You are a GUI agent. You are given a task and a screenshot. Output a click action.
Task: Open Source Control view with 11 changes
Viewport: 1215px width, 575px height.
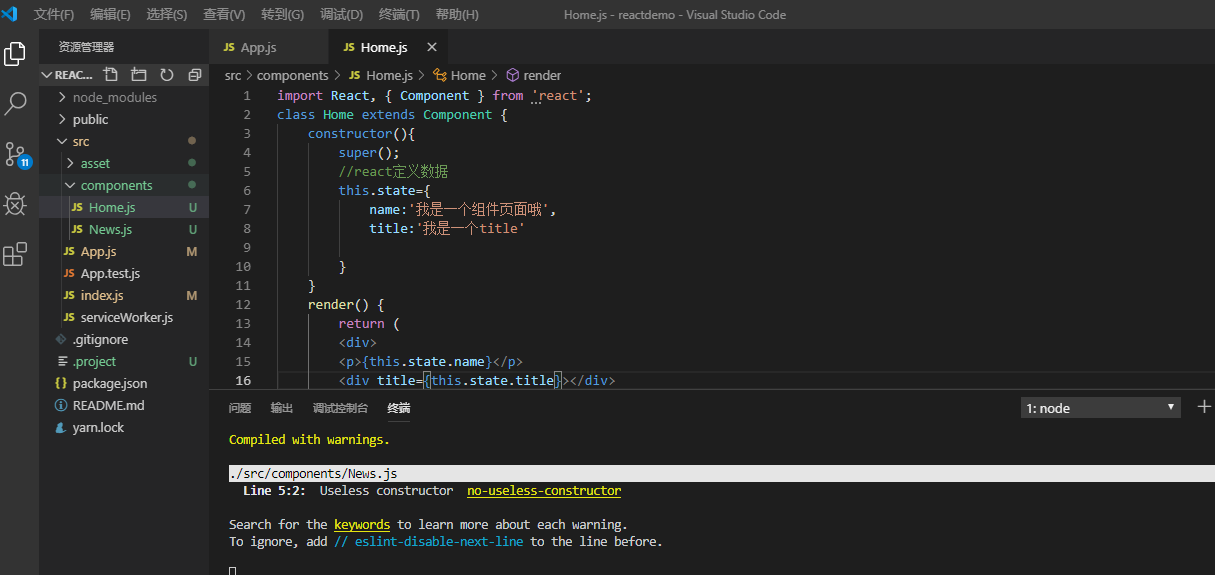coord(15,154)
